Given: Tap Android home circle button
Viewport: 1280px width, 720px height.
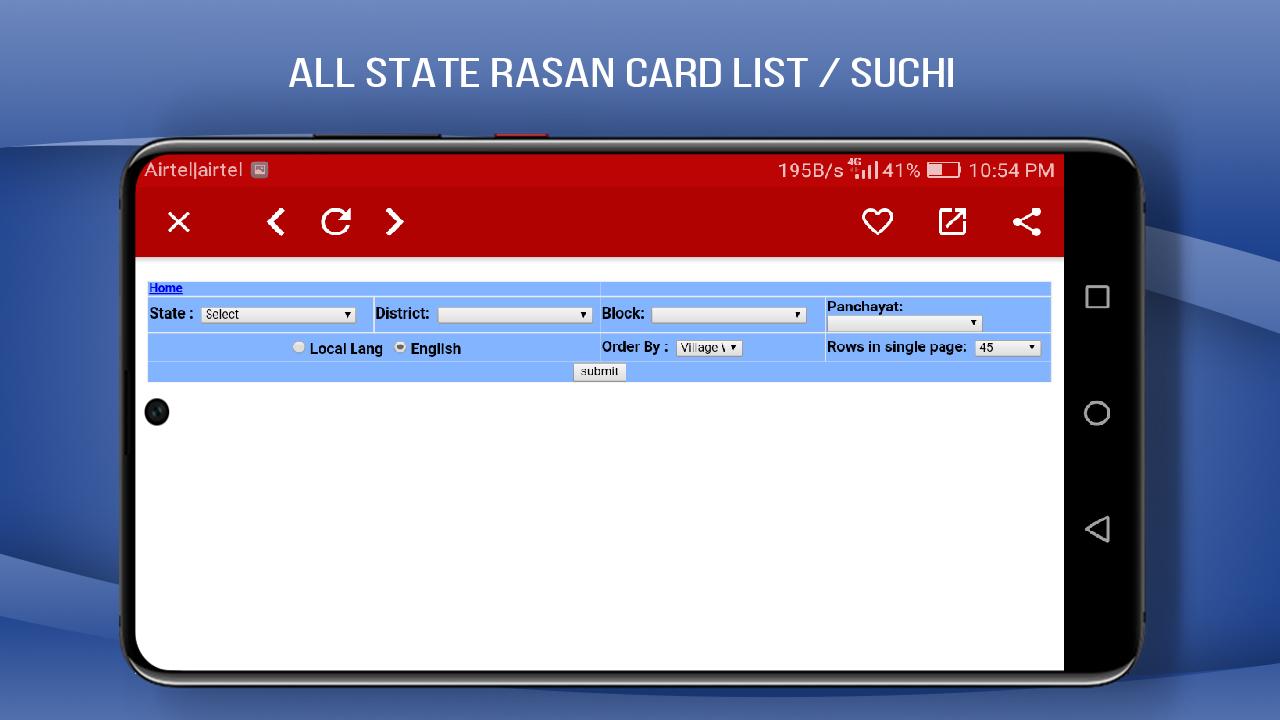Looking at the screenshot, I should [x=1097, y=413].
